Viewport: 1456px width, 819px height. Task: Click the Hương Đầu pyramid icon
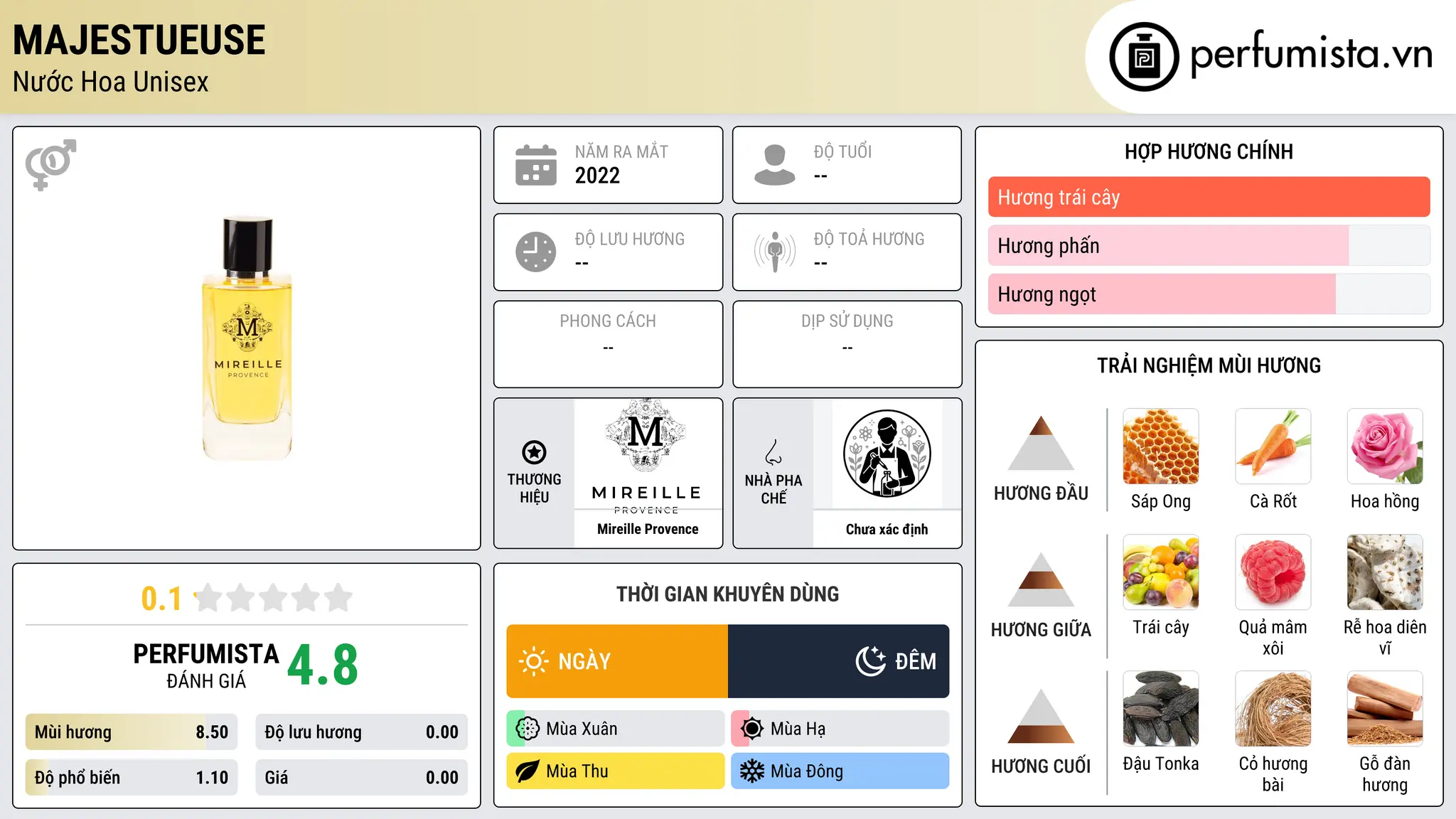pyautogui.click(x=1041, y=443)
